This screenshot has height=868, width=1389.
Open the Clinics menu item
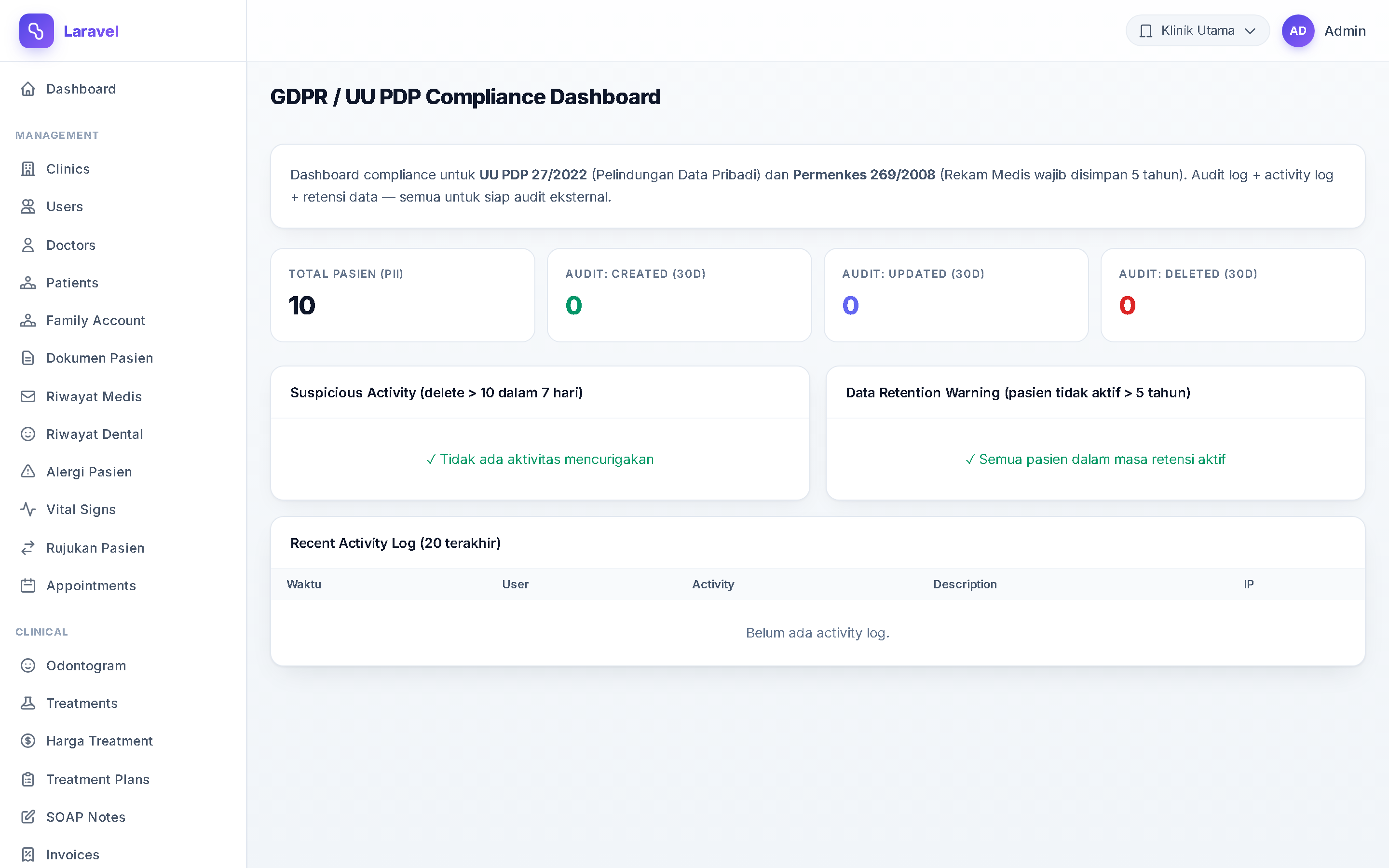click(x=123, y=169)
